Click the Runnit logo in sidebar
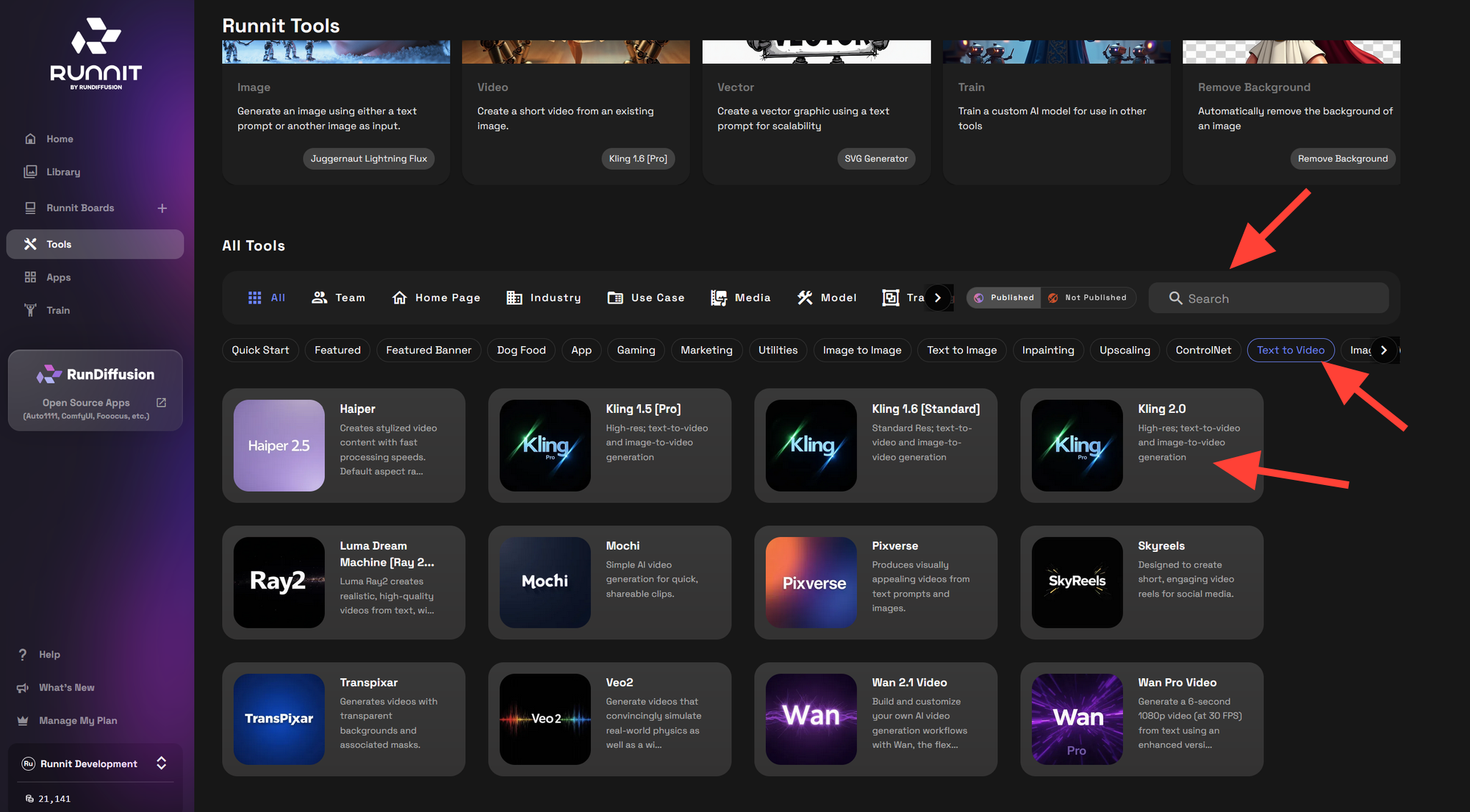This screenshot has width=1470, height=812. (96, 54)
